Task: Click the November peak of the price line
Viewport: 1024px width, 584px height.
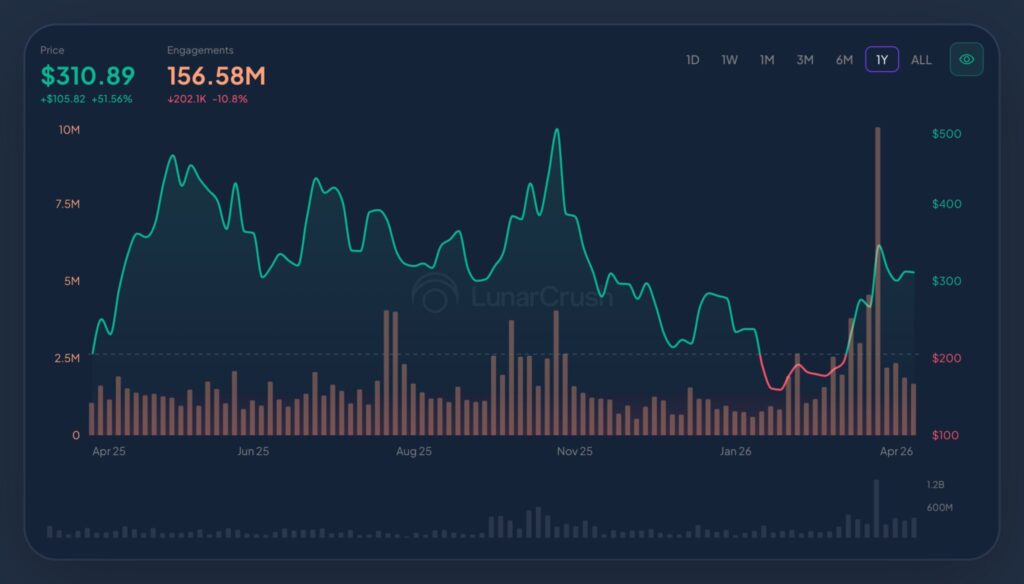Action: [557, 130]
